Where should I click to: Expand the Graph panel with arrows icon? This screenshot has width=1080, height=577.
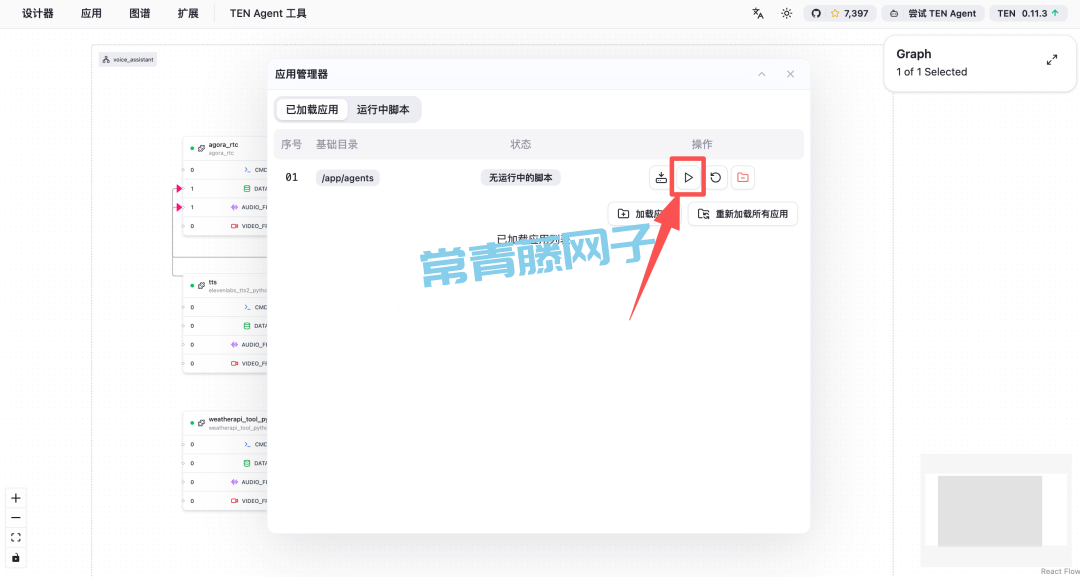click(x=1052, y=60)
